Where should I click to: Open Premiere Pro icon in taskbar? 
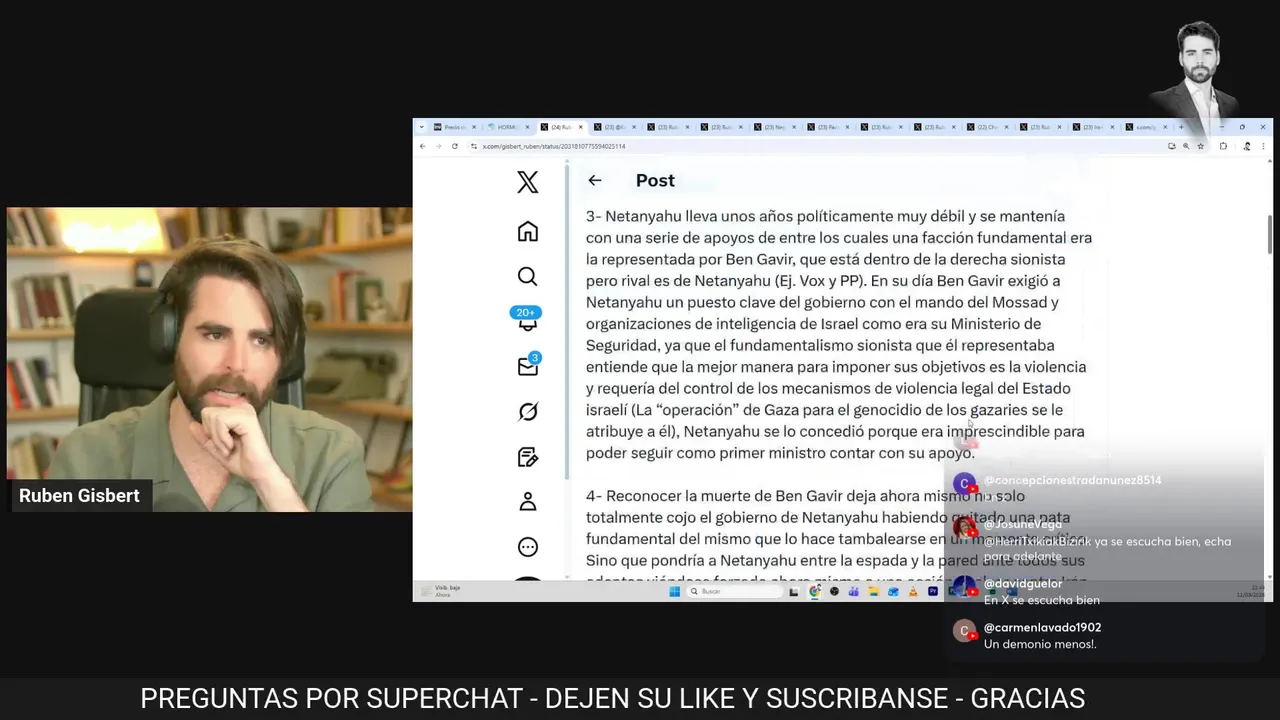tap(933, 591)
